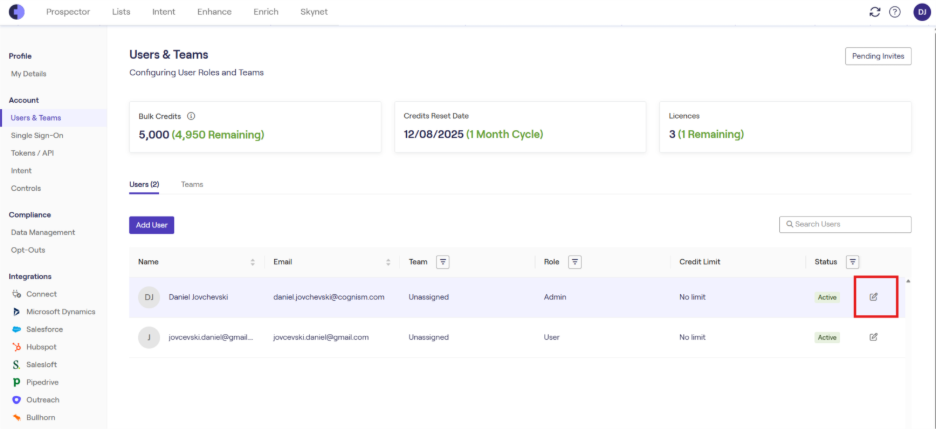
Task: Open the Status column filter
Action: (852, 262)
